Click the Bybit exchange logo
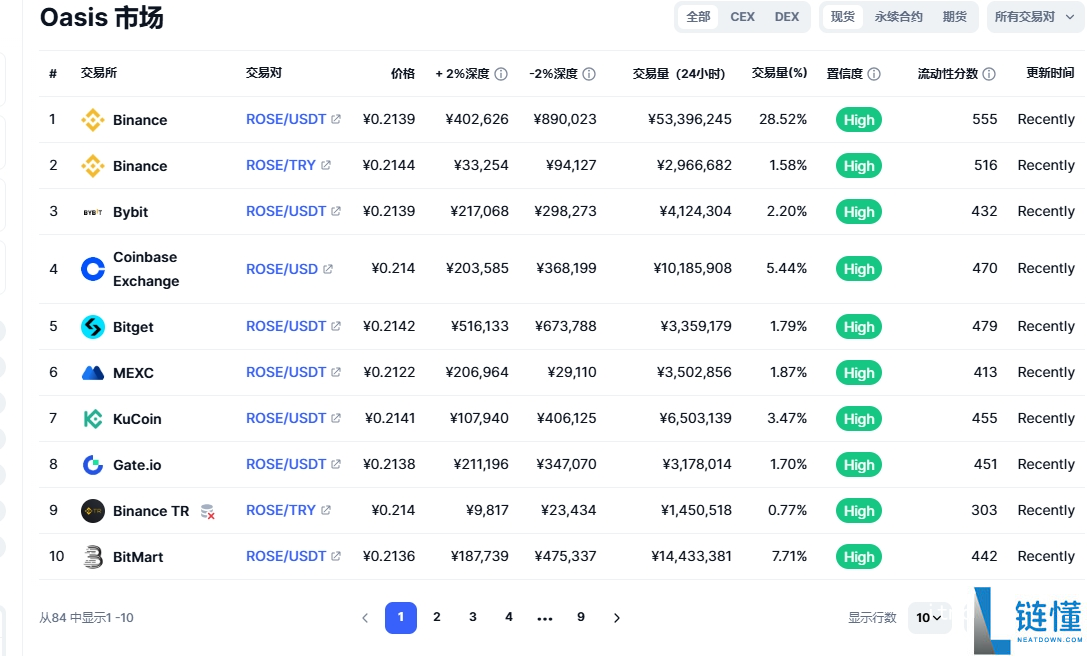 coord(93,212)
